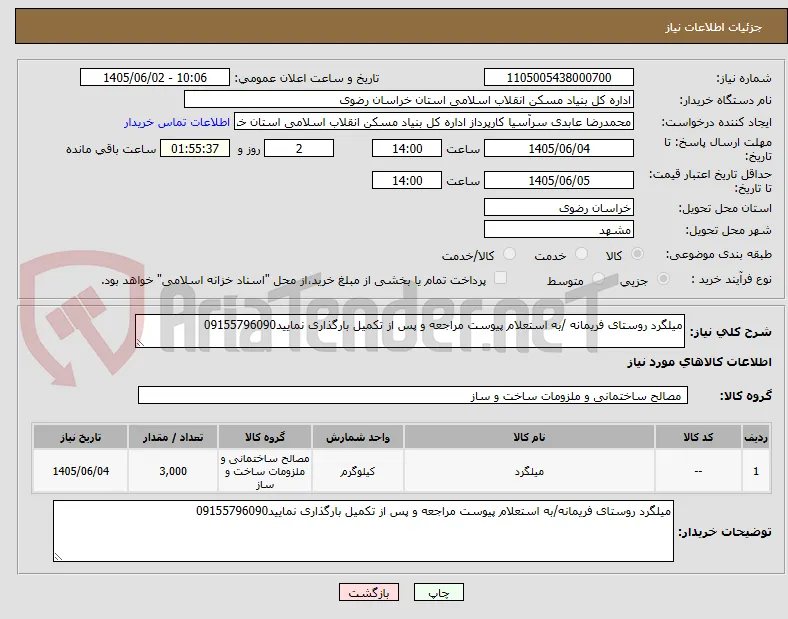Image resolution: width=788 pixels, height=619 pixels.
Task: Click the remaining days field showing 2
Action: pyautogui.click(x=299, y=148)
